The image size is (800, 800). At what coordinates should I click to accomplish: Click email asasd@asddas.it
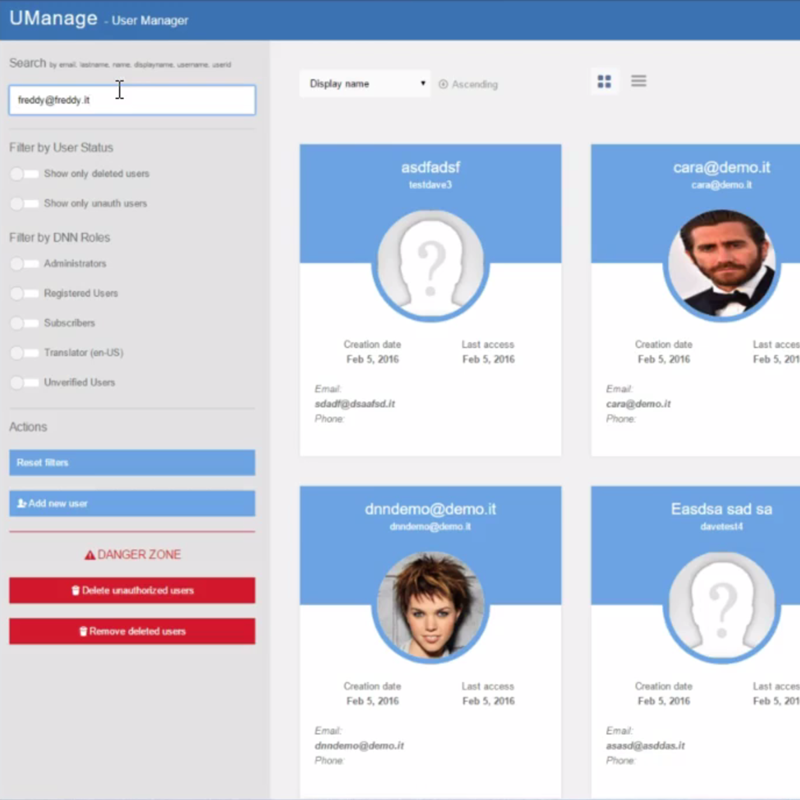[645, 745]
